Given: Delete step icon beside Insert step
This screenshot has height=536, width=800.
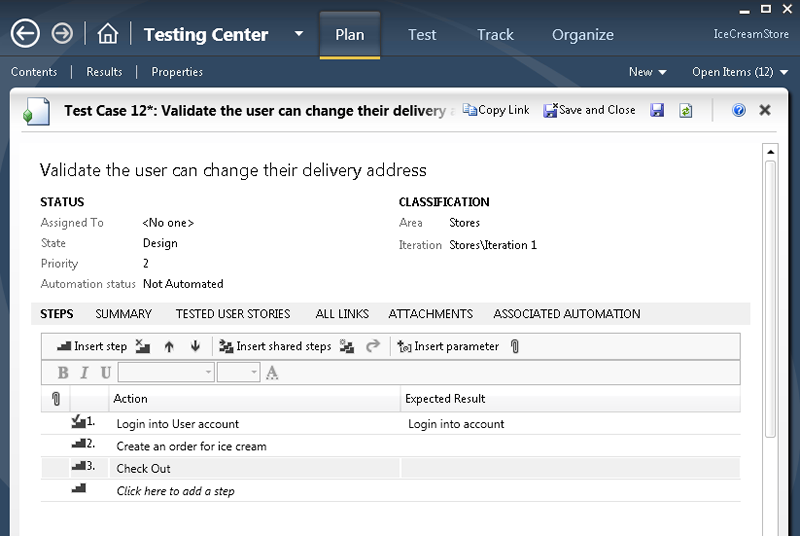Looking at the screenshot, I should pos(144,347).
